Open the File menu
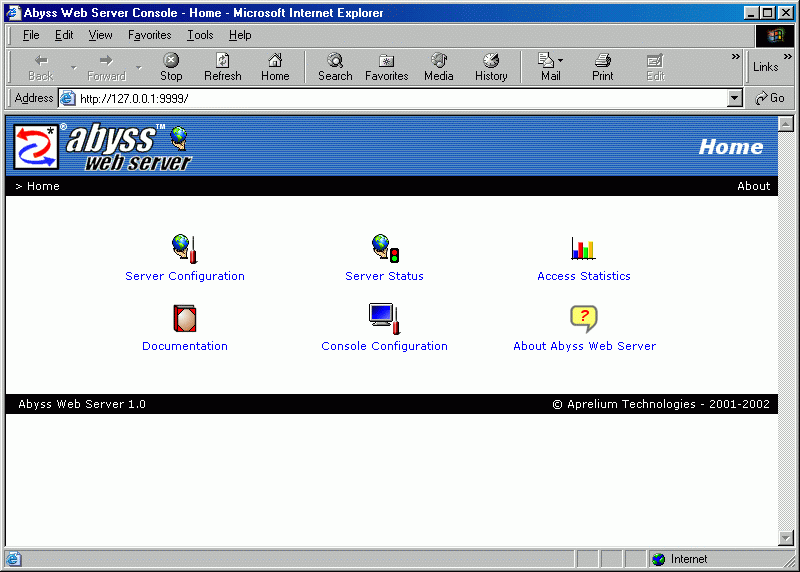This screenshot has width=800, height=572. point(31,35)
